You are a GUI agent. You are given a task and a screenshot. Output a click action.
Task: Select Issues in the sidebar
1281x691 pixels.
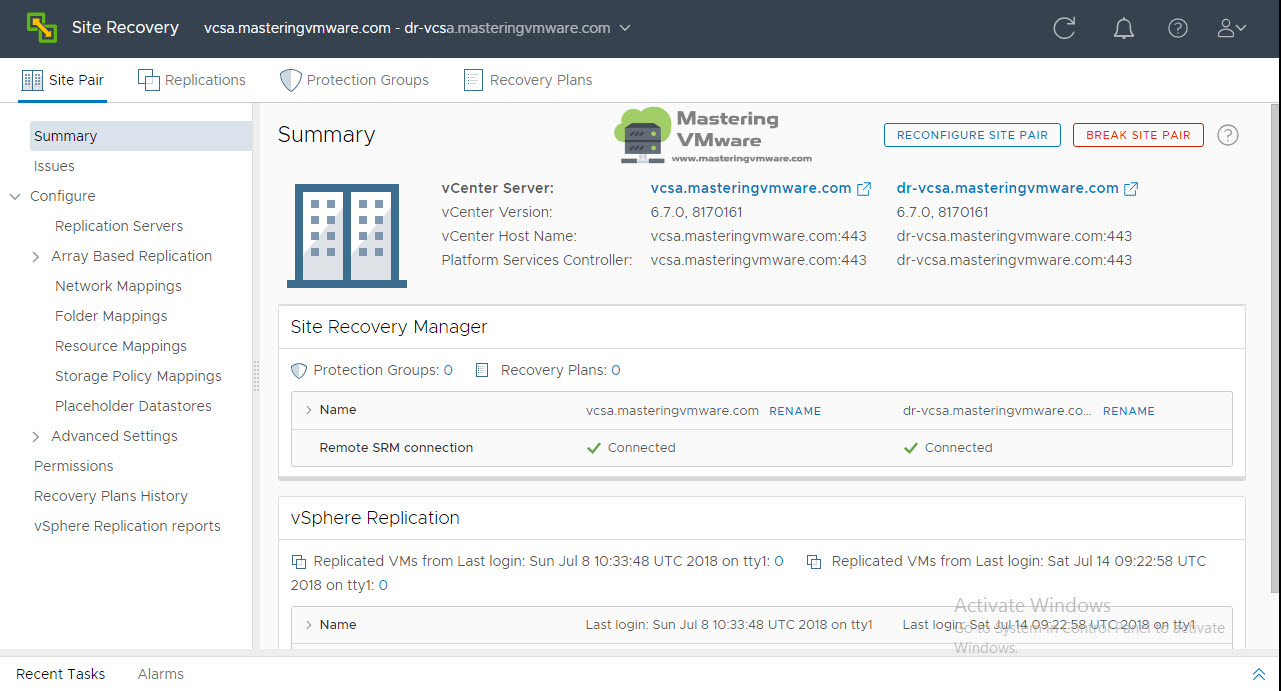click(x=54, y=166)
